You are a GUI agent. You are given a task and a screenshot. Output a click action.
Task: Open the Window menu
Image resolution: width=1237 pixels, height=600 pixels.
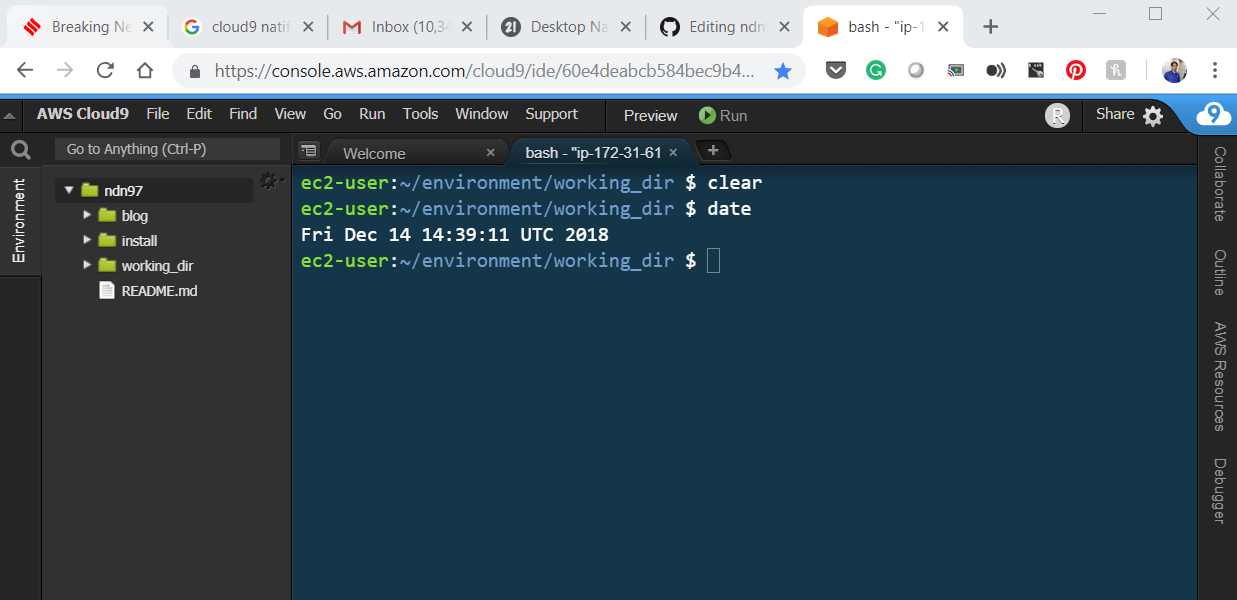481,114
